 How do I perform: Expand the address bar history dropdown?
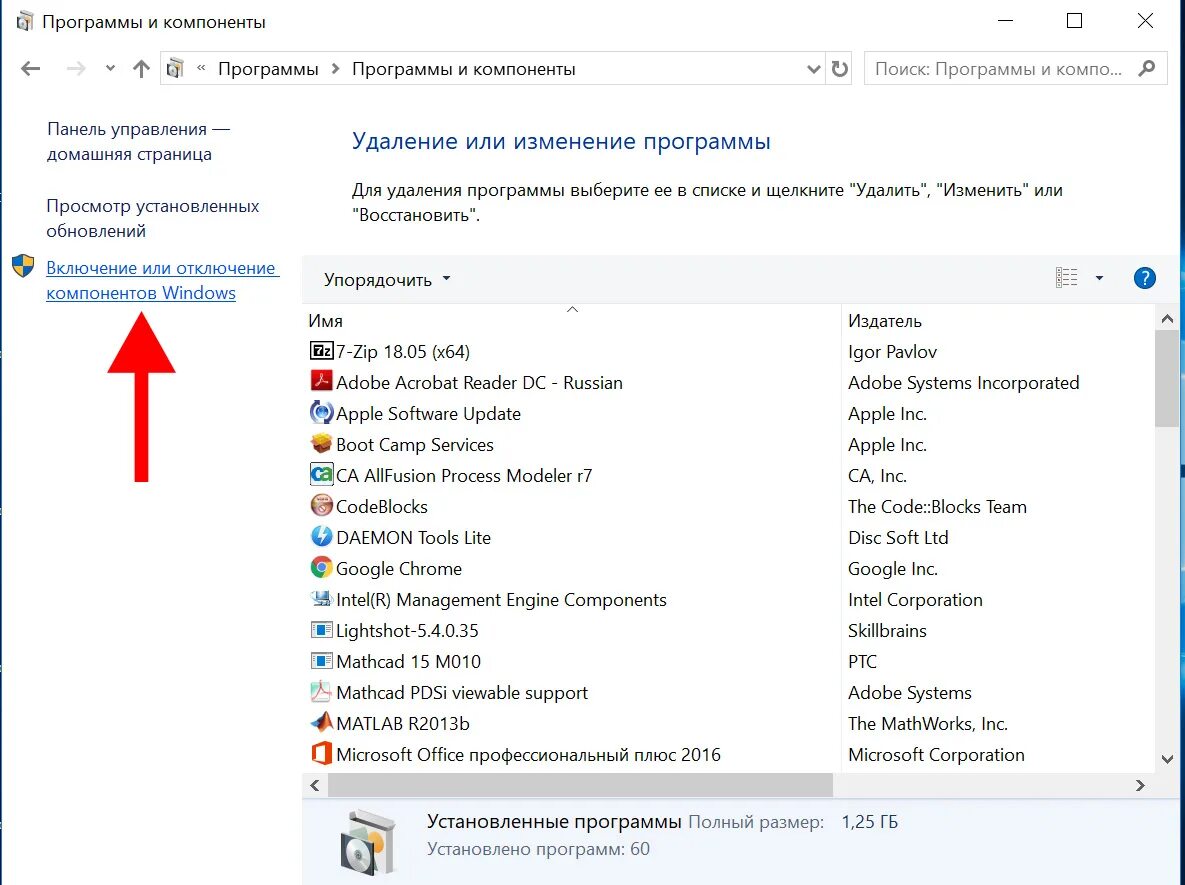pos(813,69)
